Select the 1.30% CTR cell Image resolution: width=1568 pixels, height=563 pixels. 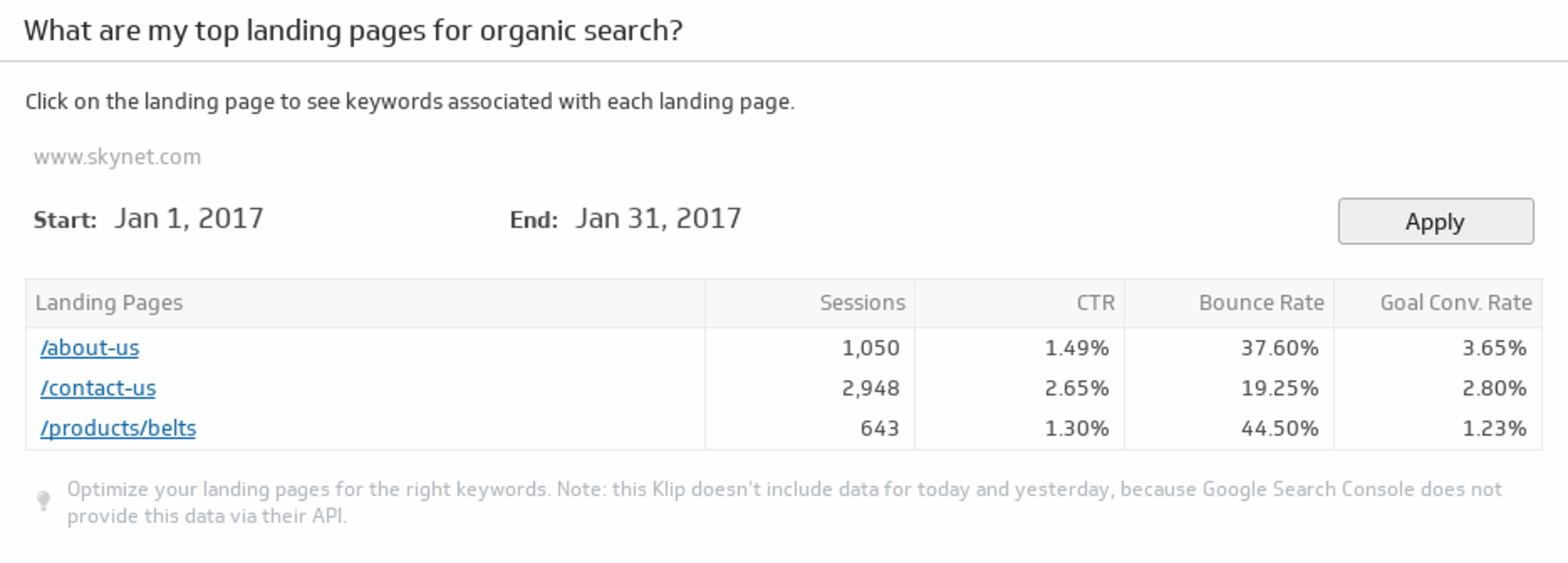[x=1076, y=428]
